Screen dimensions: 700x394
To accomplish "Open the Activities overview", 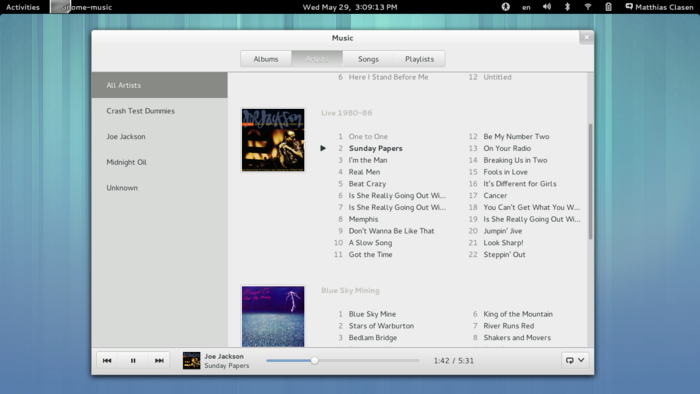I will tap(23, 7).
